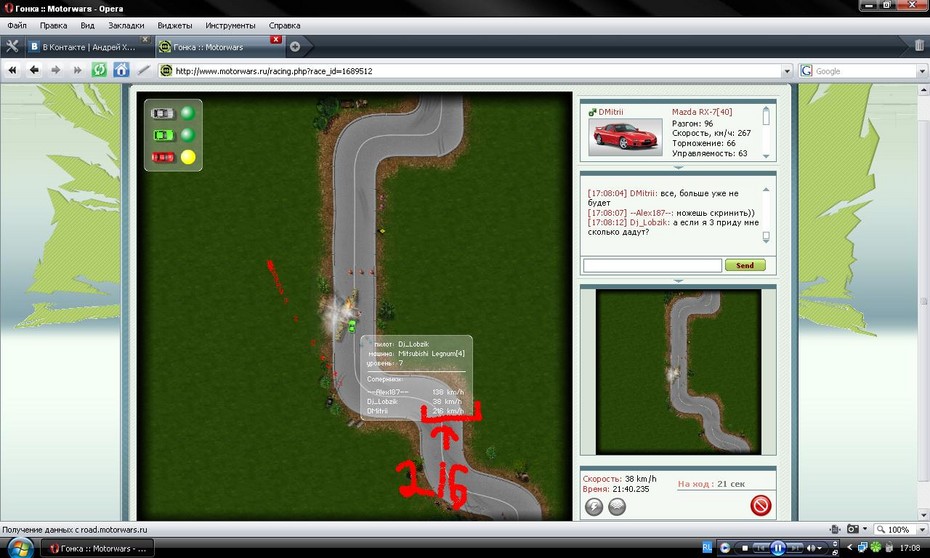Switch to the В Контакте tab
The image size is (930, 558).
(89, 47)
